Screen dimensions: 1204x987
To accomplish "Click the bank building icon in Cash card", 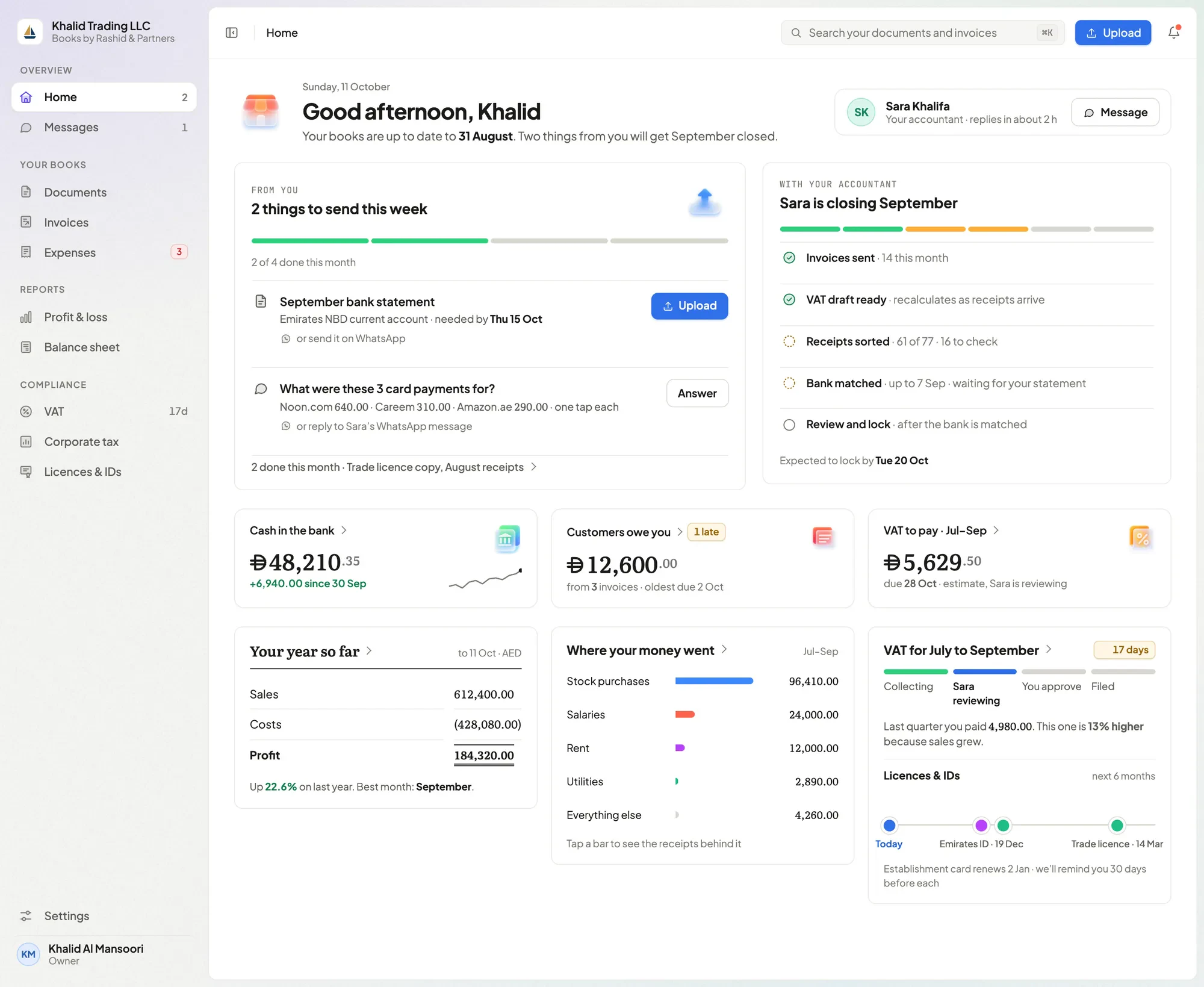I will click(507, 538).
